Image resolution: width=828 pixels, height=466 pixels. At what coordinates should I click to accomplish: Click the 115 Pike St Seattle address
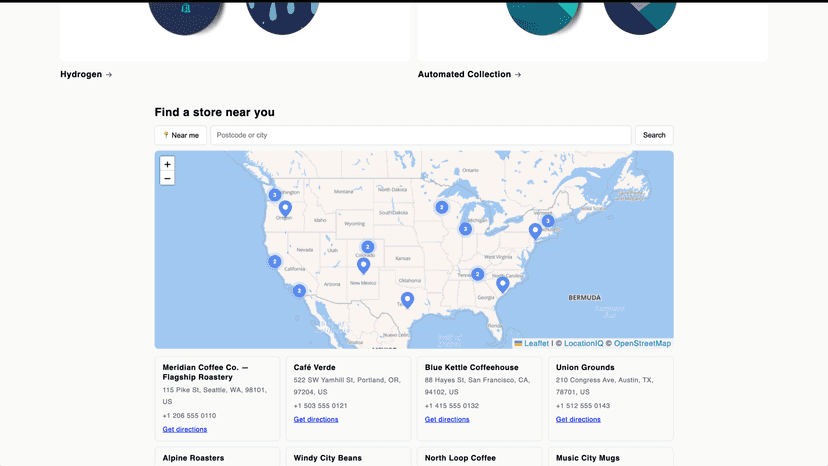pyautogui.click(x=214, y=396)
